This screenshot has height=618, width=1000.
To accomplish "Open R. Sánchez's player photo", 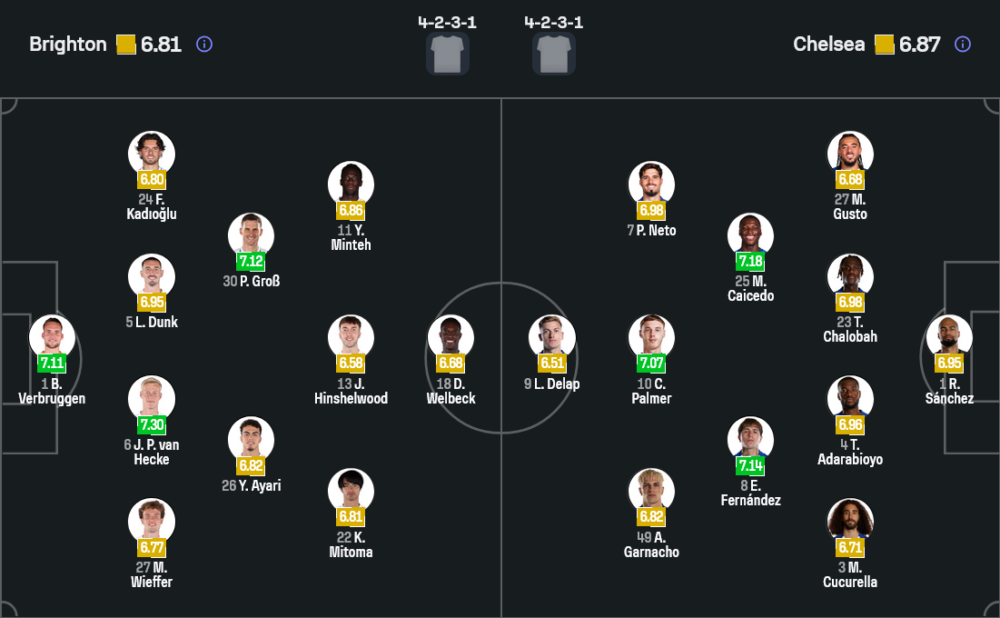I will coord(949,337).
